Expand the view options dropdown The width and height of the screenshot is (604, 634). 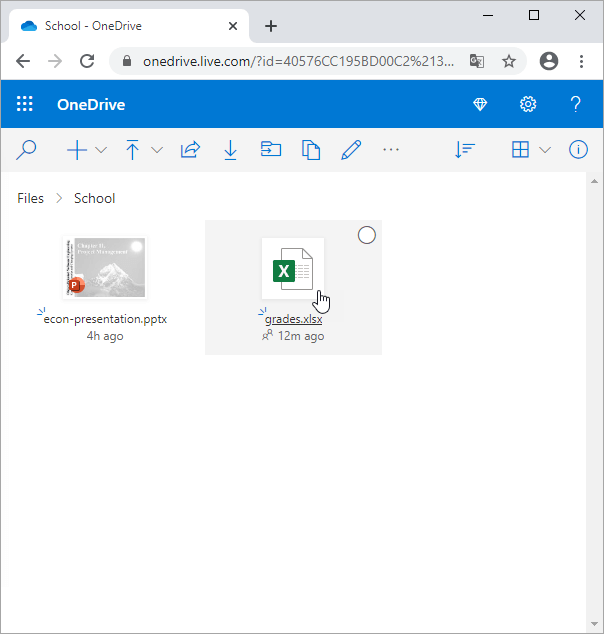(x=545, y=150)
